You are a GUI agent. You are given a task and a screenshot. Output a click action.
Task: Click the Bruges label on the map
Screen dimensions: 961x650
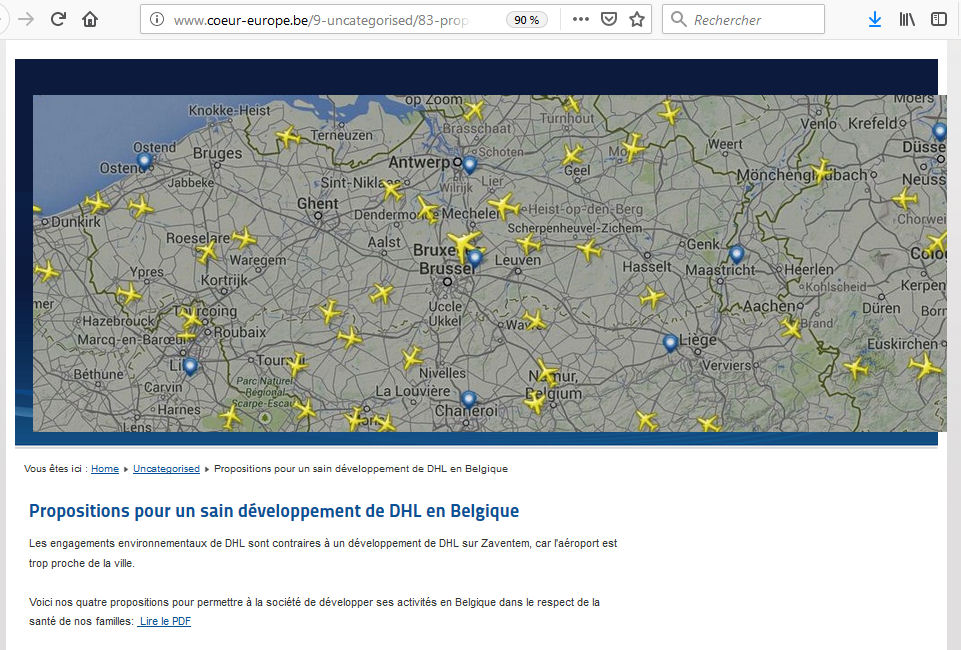[x=218, y=153]
